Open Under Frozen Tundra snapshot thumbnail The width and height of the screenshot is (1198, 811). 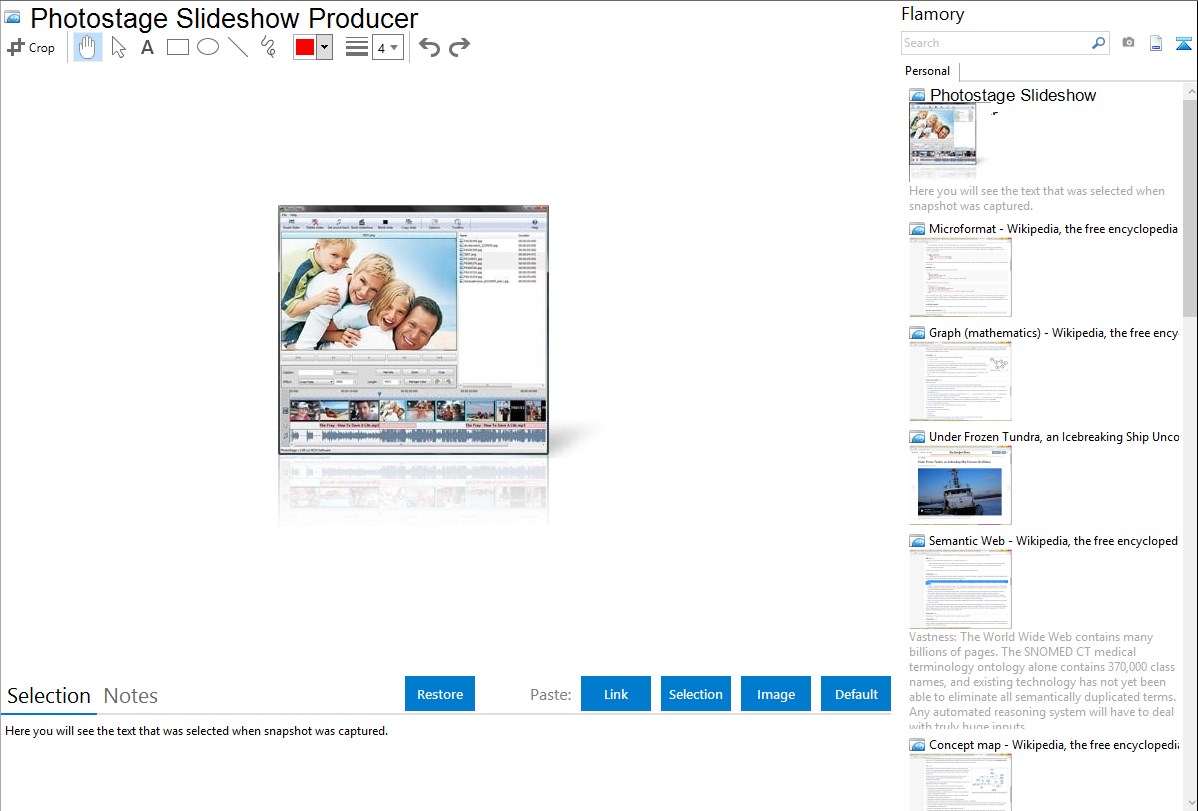coord(960,485)
